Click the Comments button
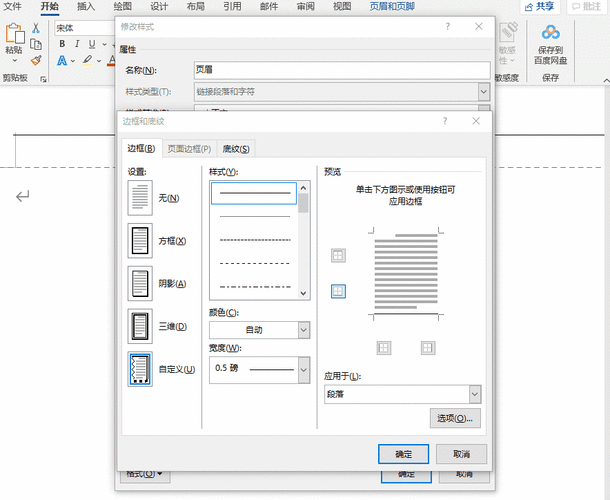The image size is (610, 500). [x=587, y=7]
